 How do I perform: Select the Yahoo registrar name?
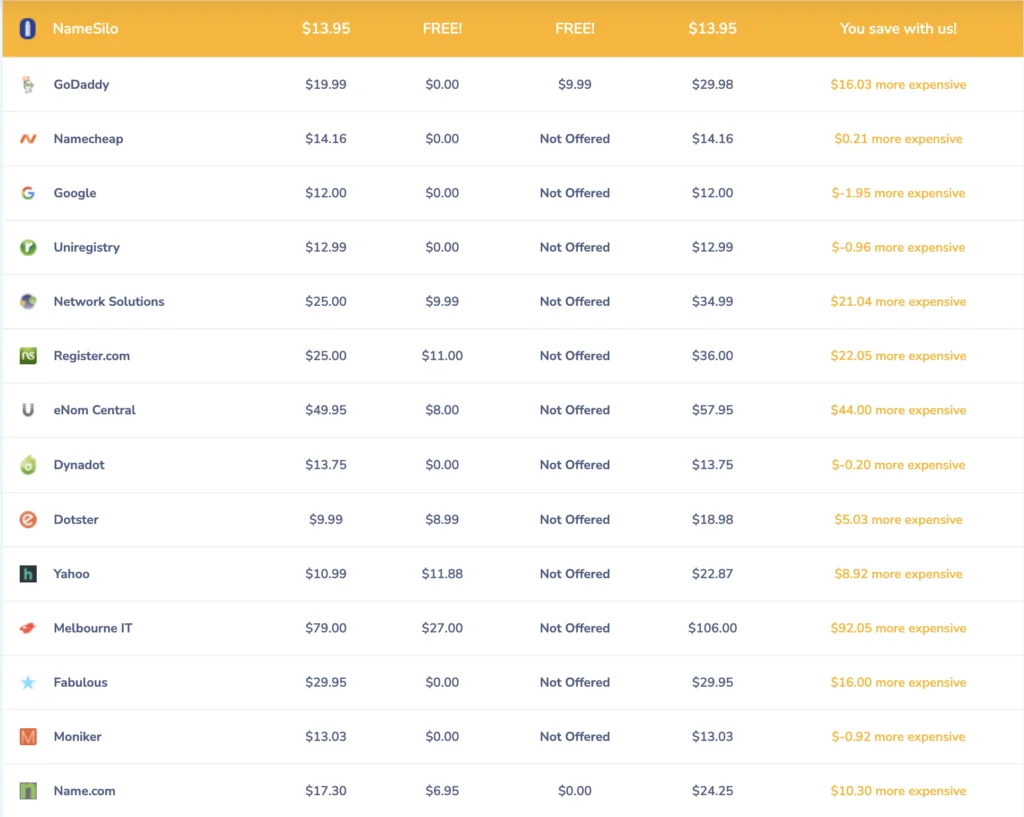click(x=72, y=574)
